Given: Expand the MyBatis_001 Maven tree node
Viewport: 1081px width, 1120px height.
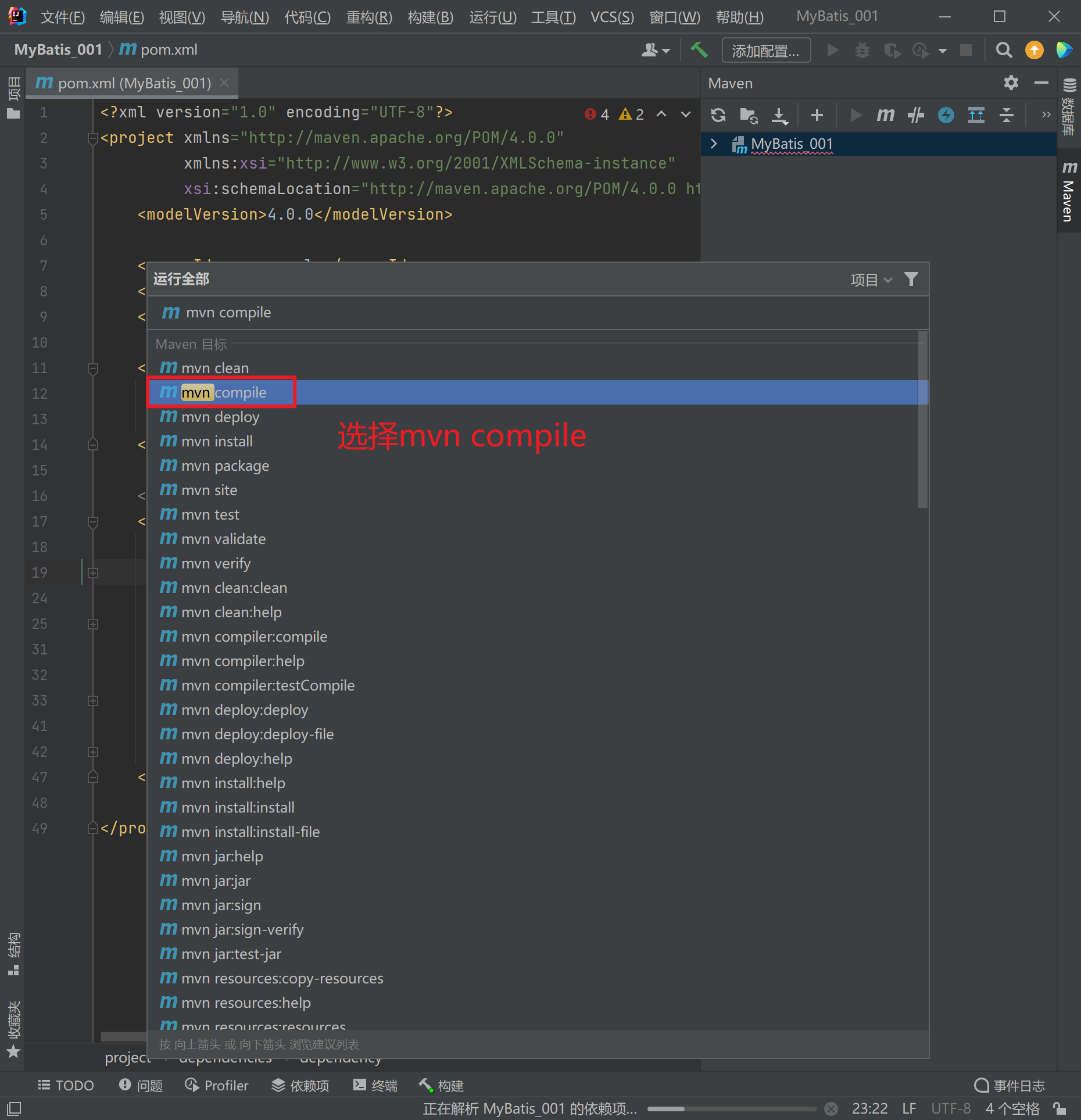Looking at the screenshot, I should pos(714,144).
